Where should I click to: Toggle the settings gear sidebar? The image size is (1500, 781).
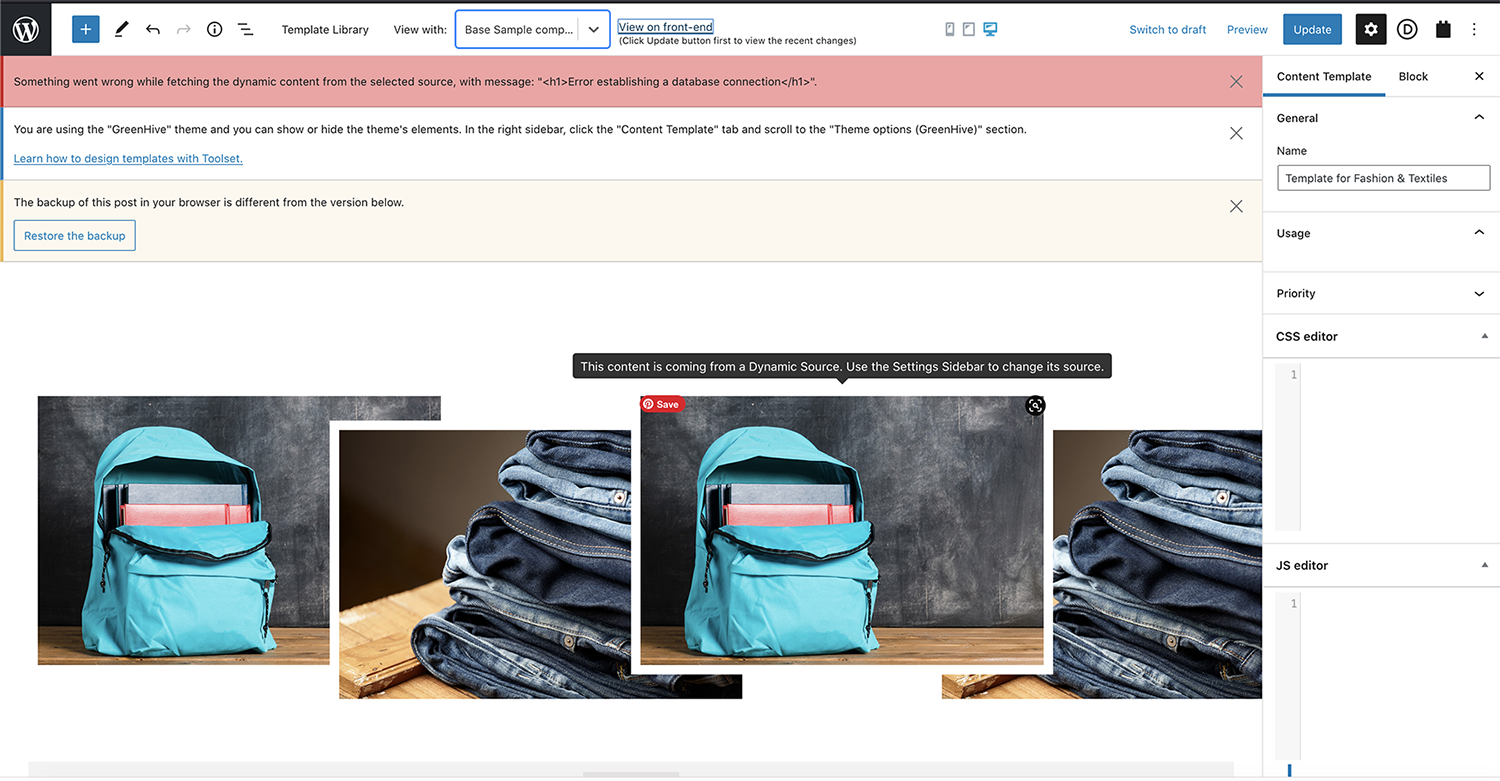pyautogui.click(x=1370, y=29)
